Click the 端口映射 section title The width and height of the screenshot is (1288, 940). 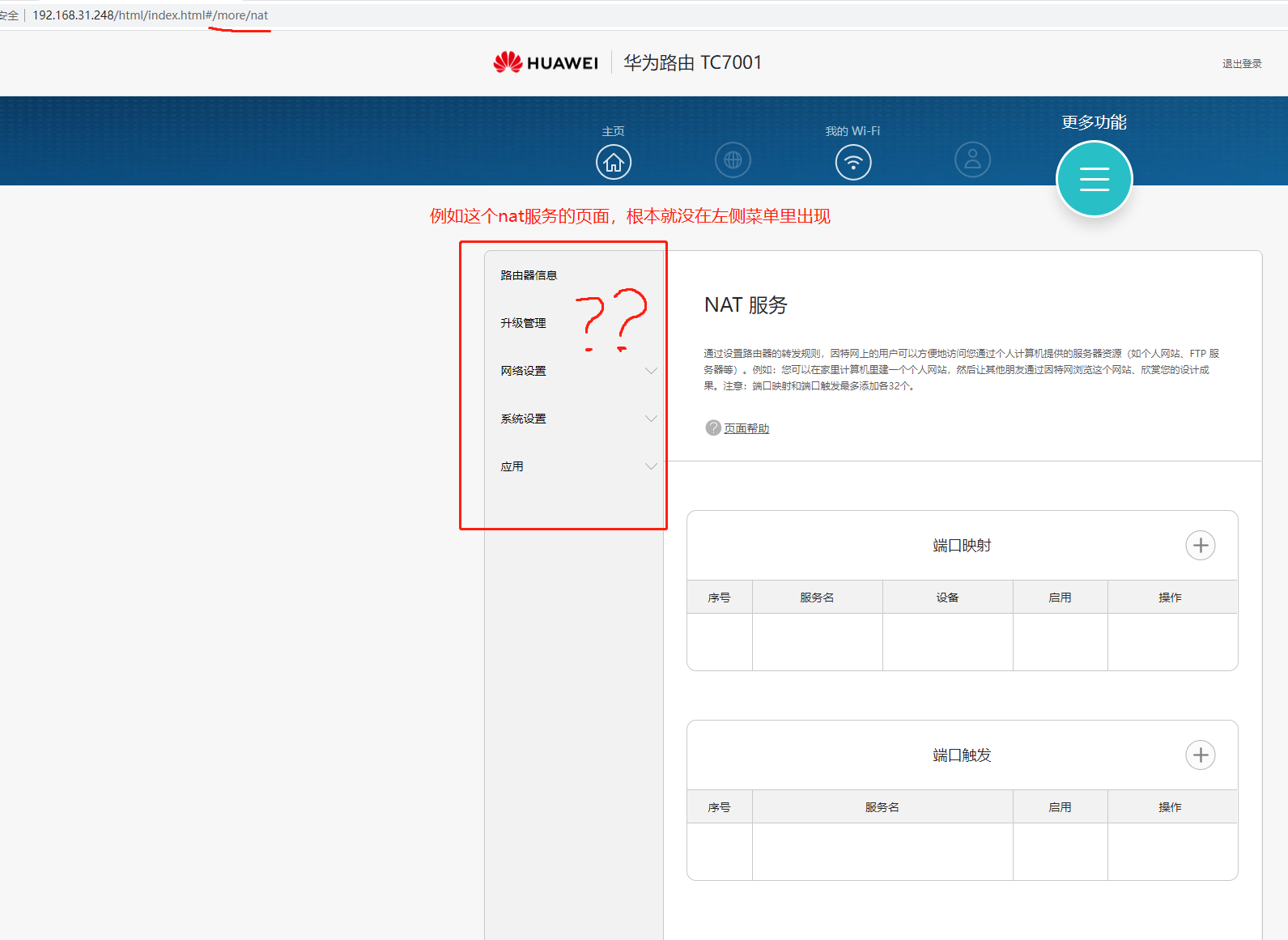962,546
